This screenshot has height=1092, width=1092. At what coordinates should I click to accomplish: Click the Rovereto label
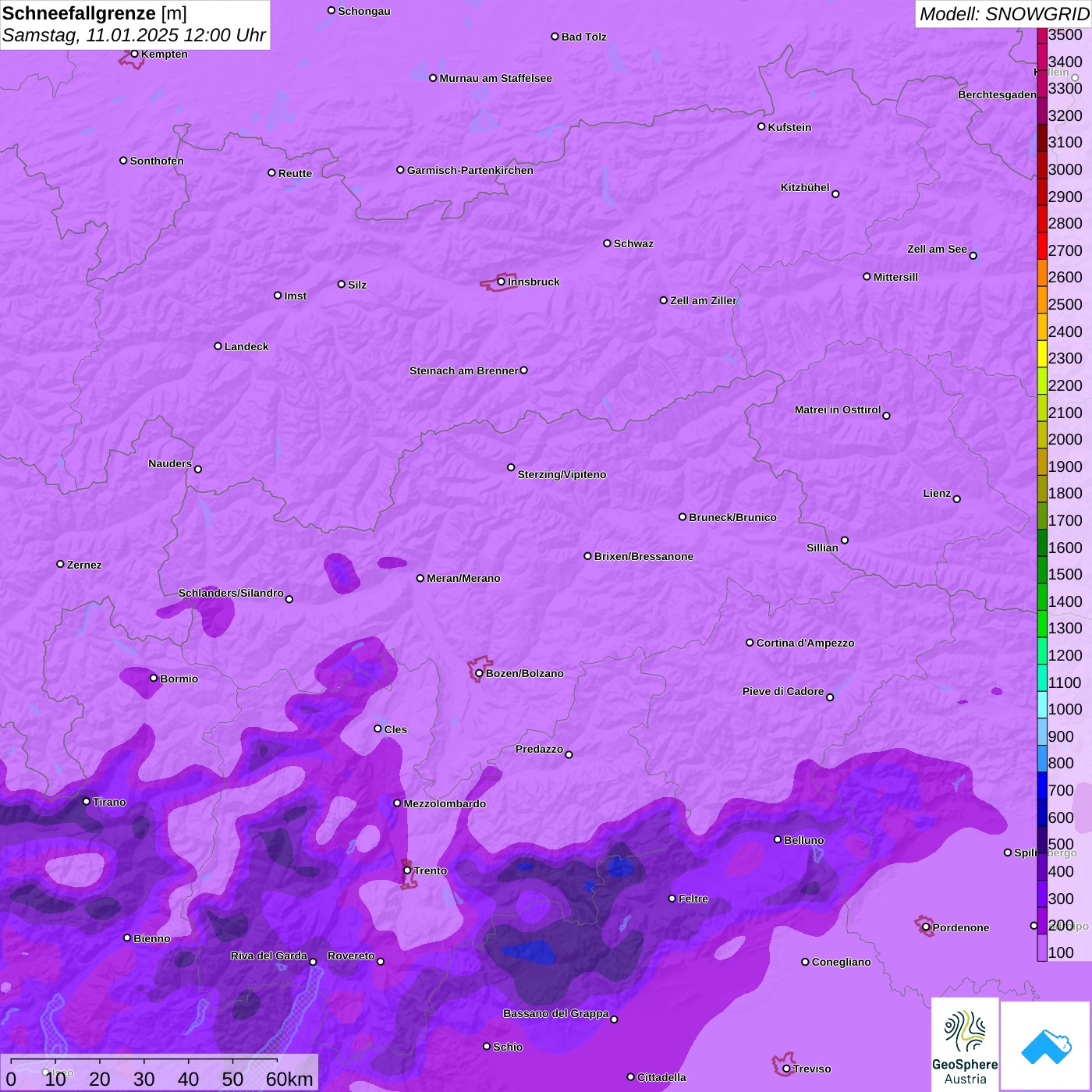(x=351, y=955)
